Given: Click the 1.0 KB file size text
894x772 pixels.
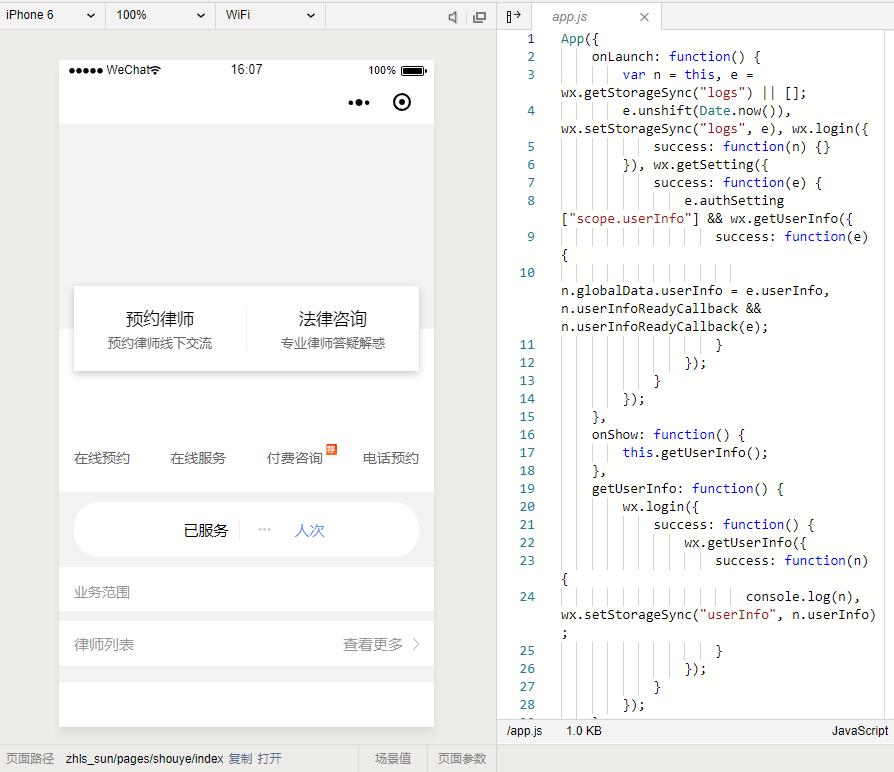Looking at the screenshot, I should coord(584,731).
